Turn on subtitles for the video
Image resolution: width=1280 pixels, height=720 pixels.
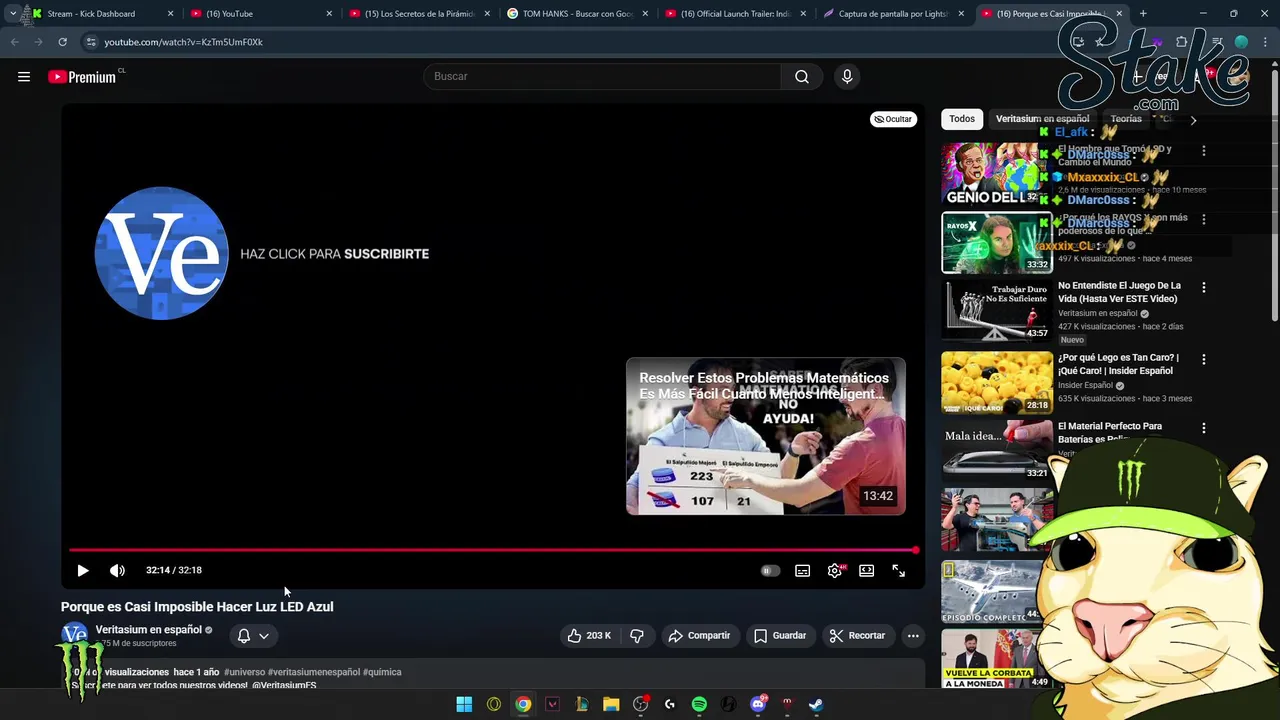(802, 571)
